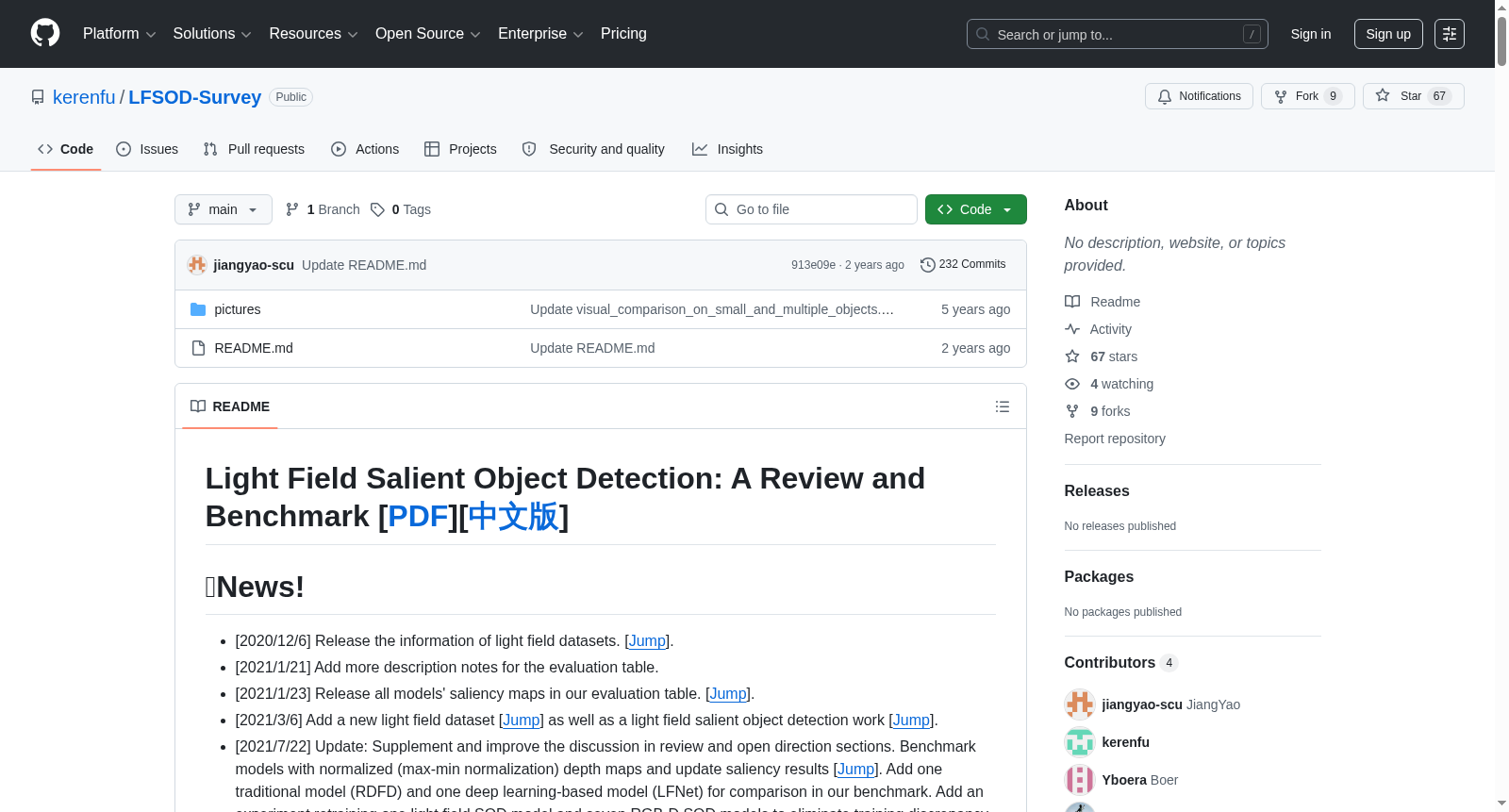
Task: Open appearance settings icon in header
Action: pos(1450,34)
